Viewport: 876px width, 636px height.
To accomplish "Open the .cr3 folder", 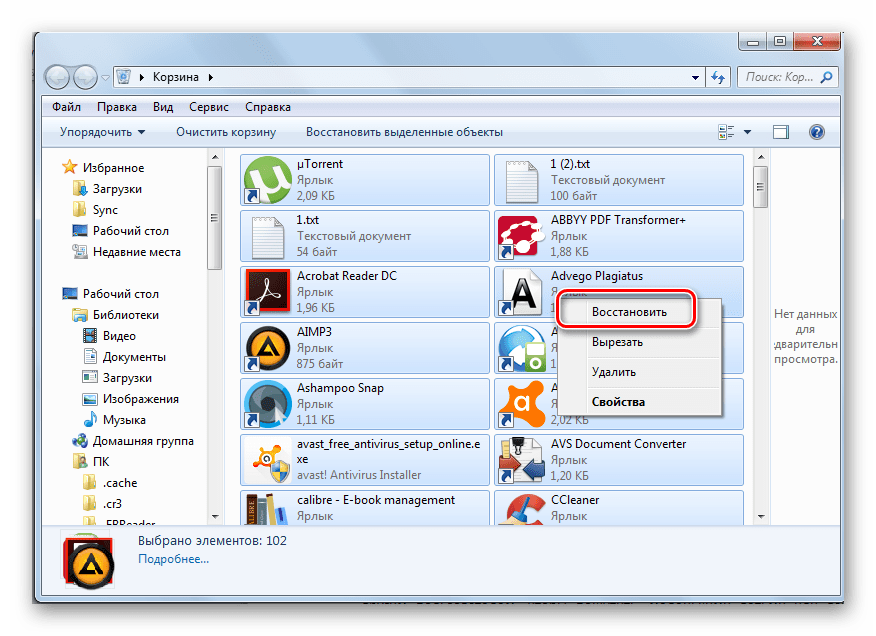I will pyautogui.click(x=112, y=504).
